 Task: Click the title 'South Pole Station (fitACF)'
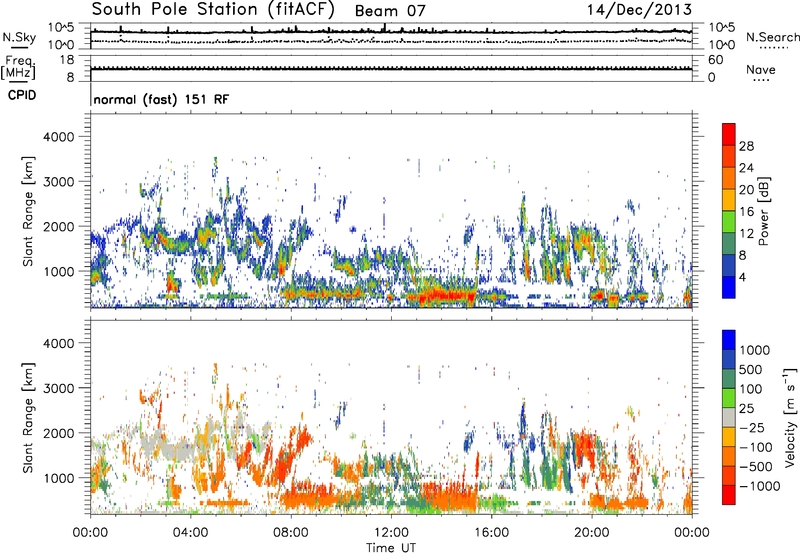click(213, 9)
